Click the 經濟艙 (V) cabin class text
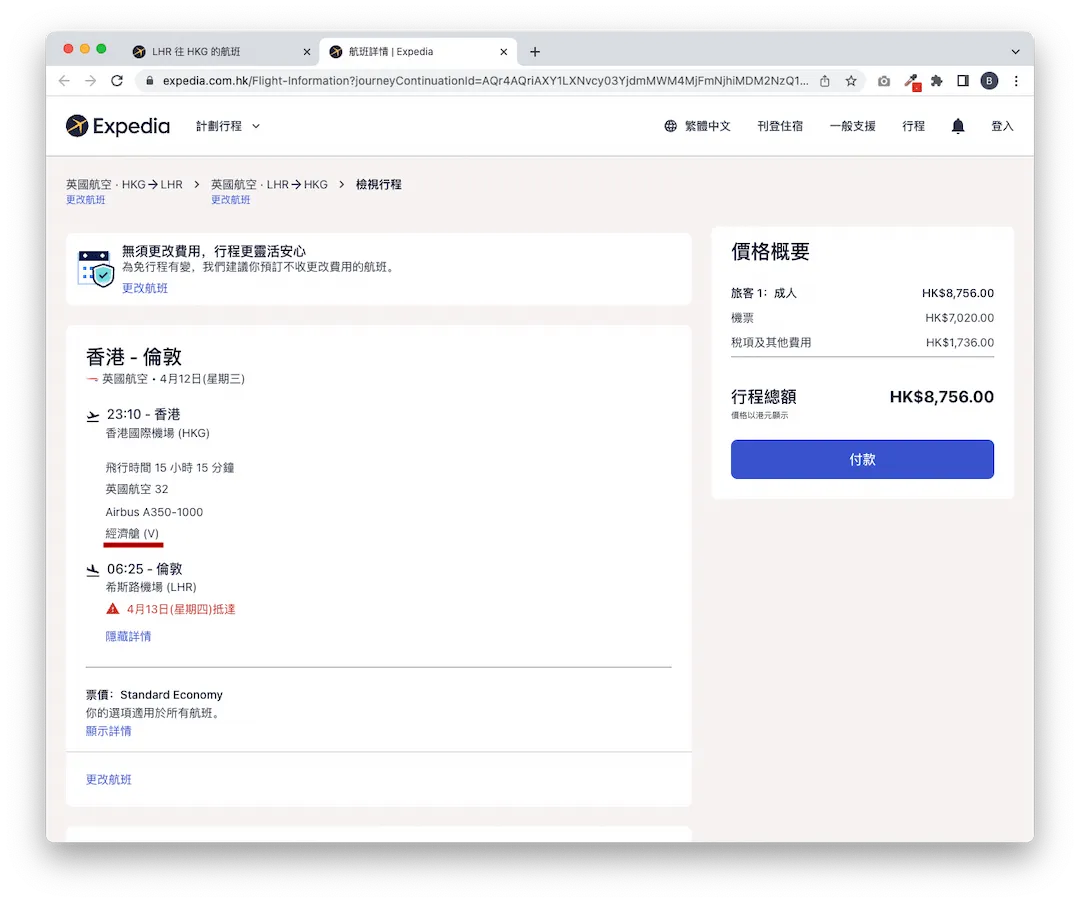 point(132,533)
